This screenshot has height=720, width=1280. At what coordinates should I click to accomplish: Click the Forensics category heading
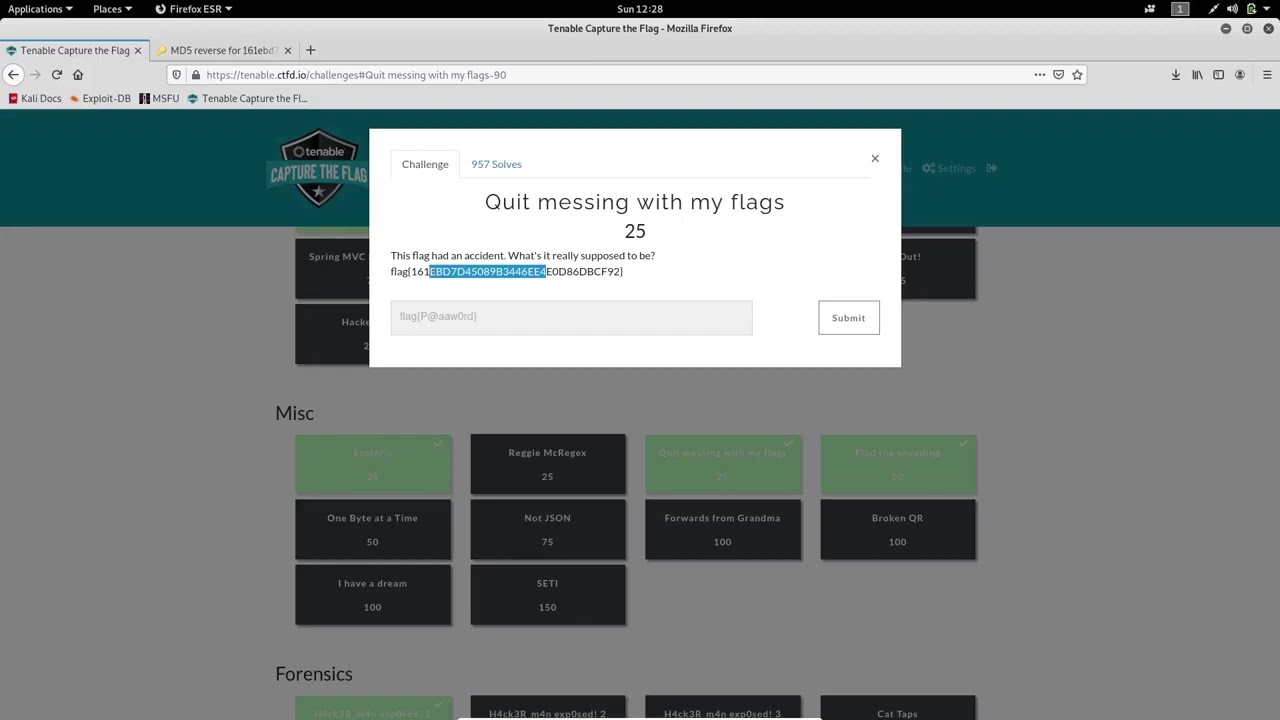(314, 674)
